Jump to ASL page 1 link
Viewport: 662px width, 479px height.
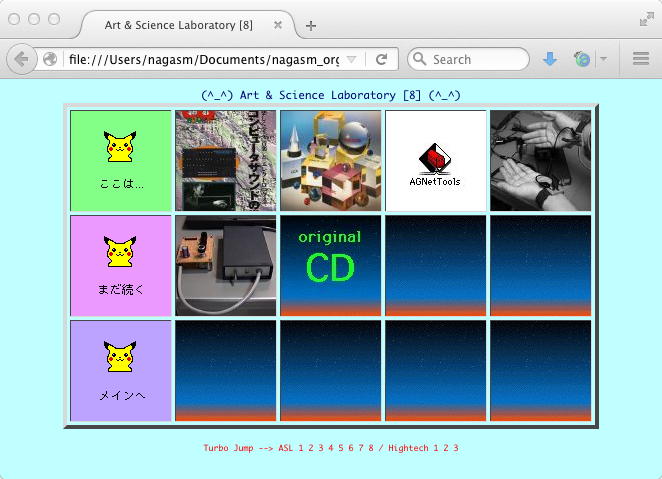pyautogui.click(x=301, y=448)
